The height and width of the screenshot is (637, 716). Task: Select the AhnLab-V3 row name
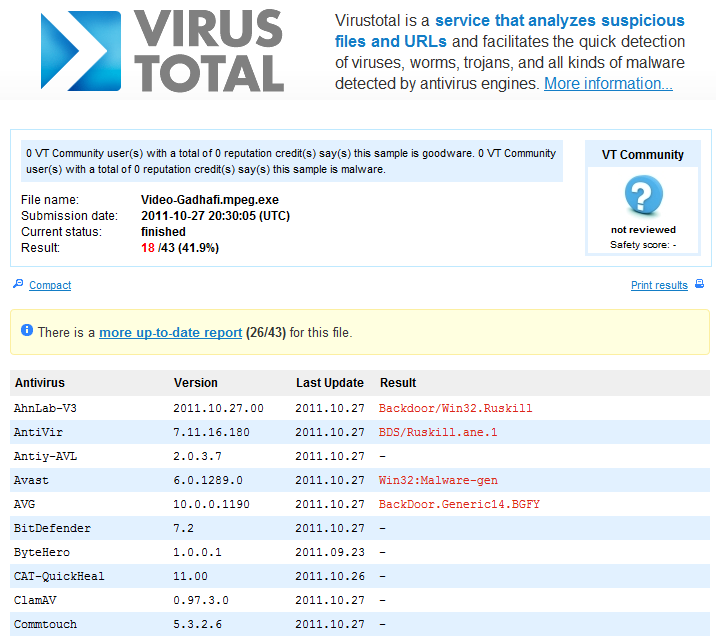(x=45, y=408)
